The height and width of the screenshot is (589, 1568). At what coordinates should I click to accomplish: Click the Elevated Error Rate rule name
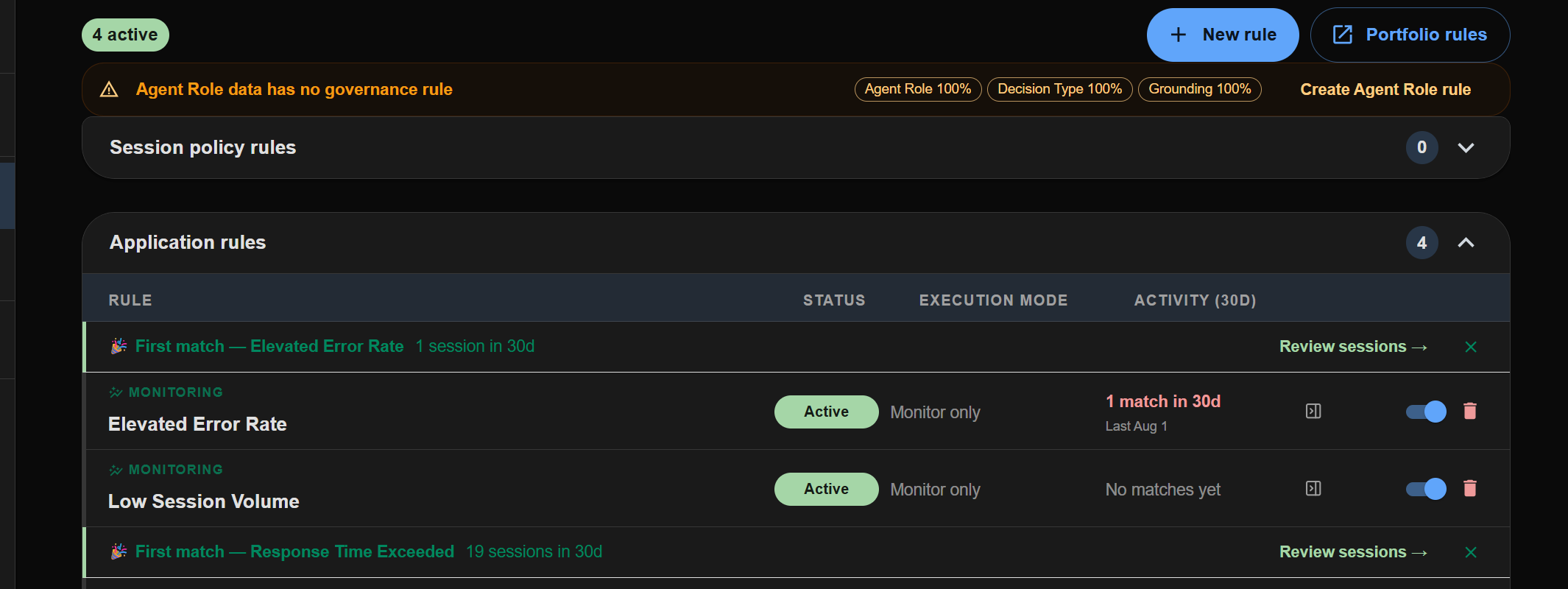point(197,424)
